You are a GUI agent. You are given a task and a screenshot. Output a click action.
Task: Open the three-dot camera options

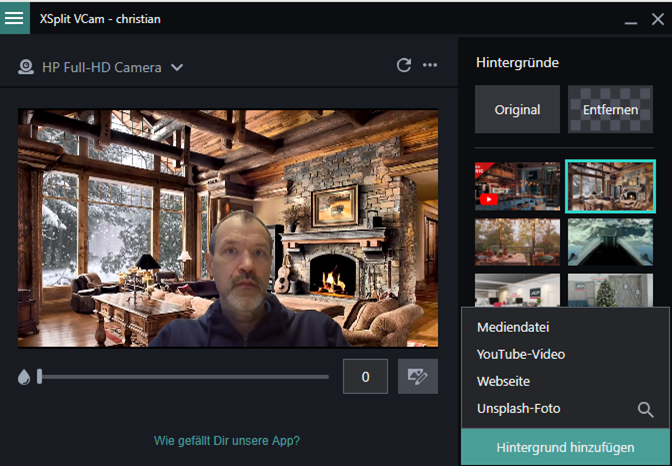pos(430,65)
